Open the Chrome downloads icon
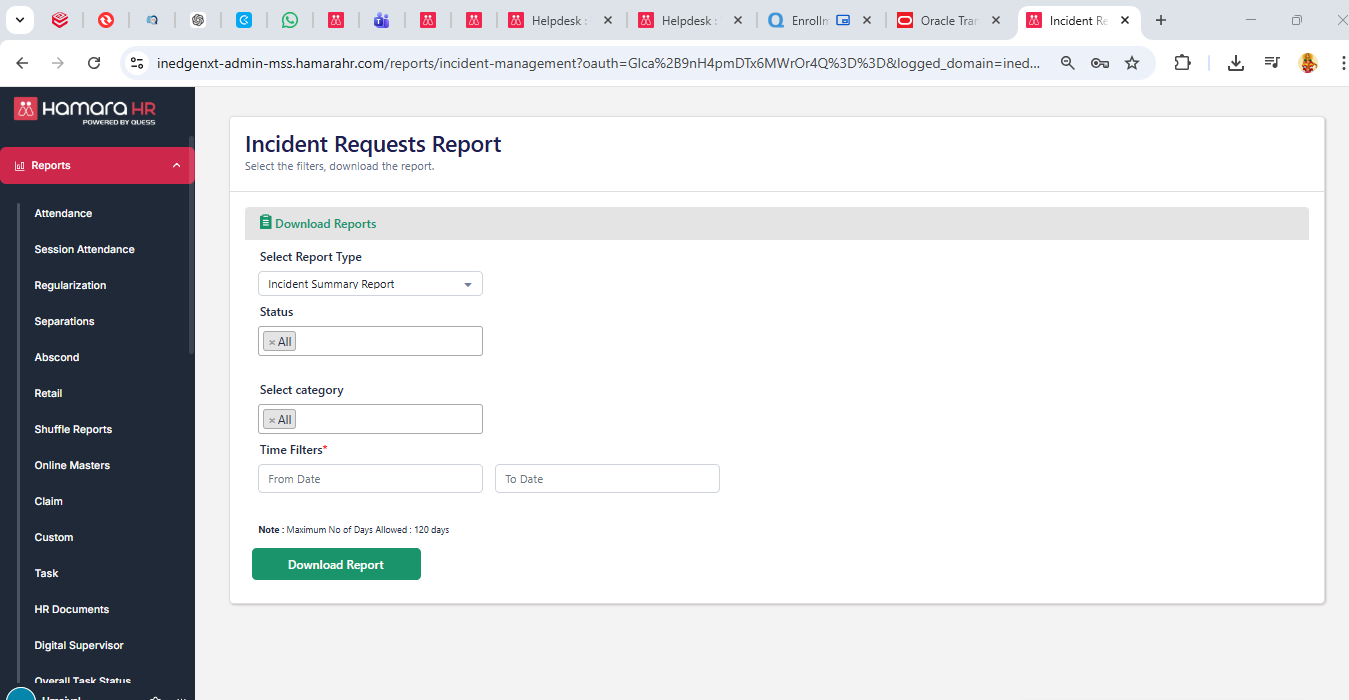This screenshot has height=700, width=1349. 1236,63
